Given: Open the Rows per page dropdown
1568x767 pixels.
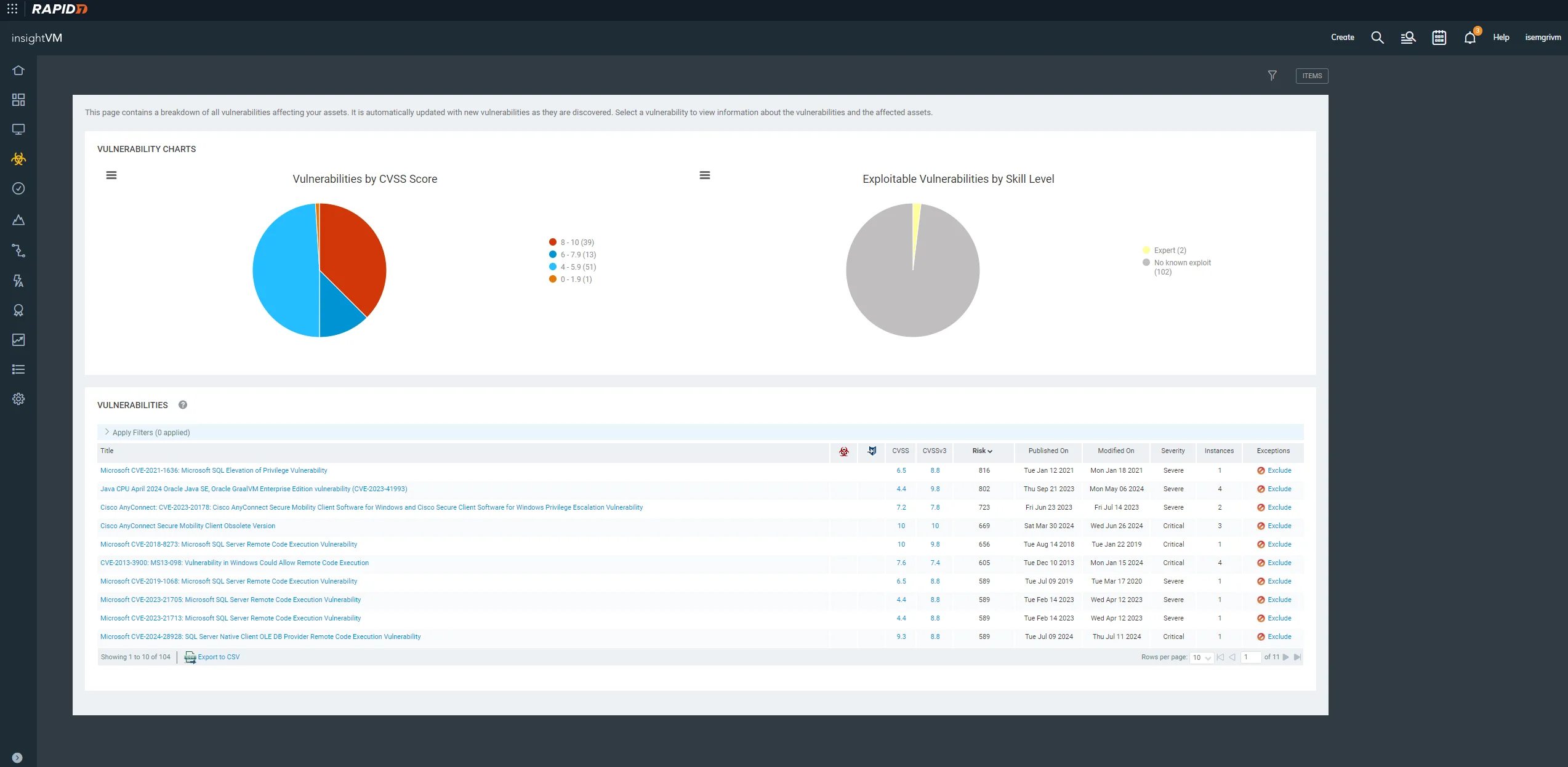Looking at the screenshot, I should coord(1201,657).
